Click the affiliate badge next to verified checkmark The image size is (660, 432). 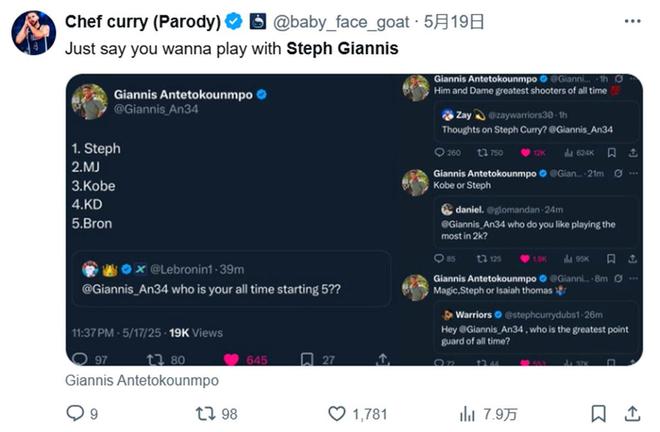257,21
